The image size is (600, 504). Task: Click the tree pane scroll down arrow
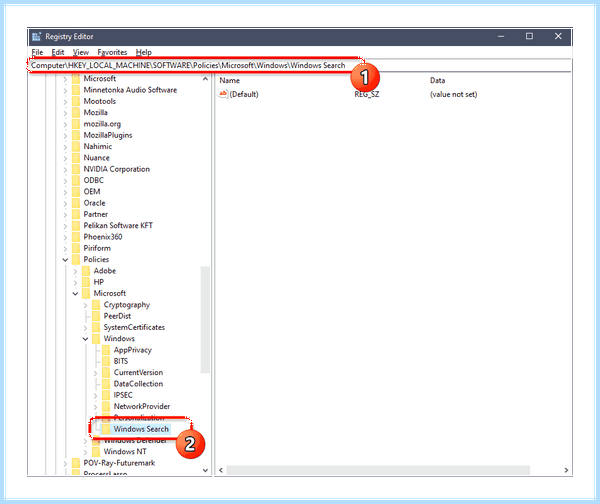coord(205,470)
